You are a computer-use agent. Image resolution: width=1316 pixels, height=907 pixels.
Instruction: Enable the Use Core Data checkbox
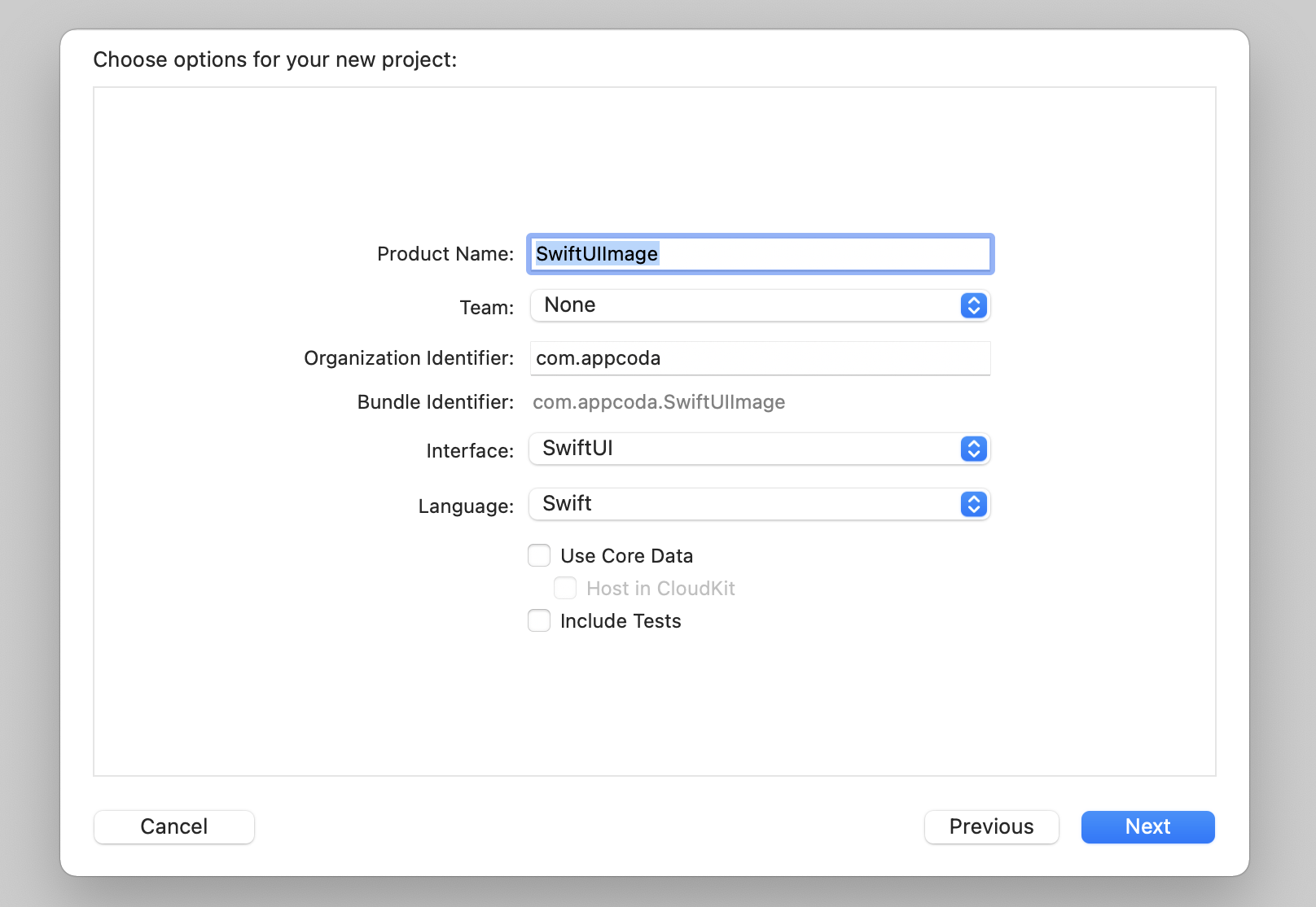click(539, 554)
